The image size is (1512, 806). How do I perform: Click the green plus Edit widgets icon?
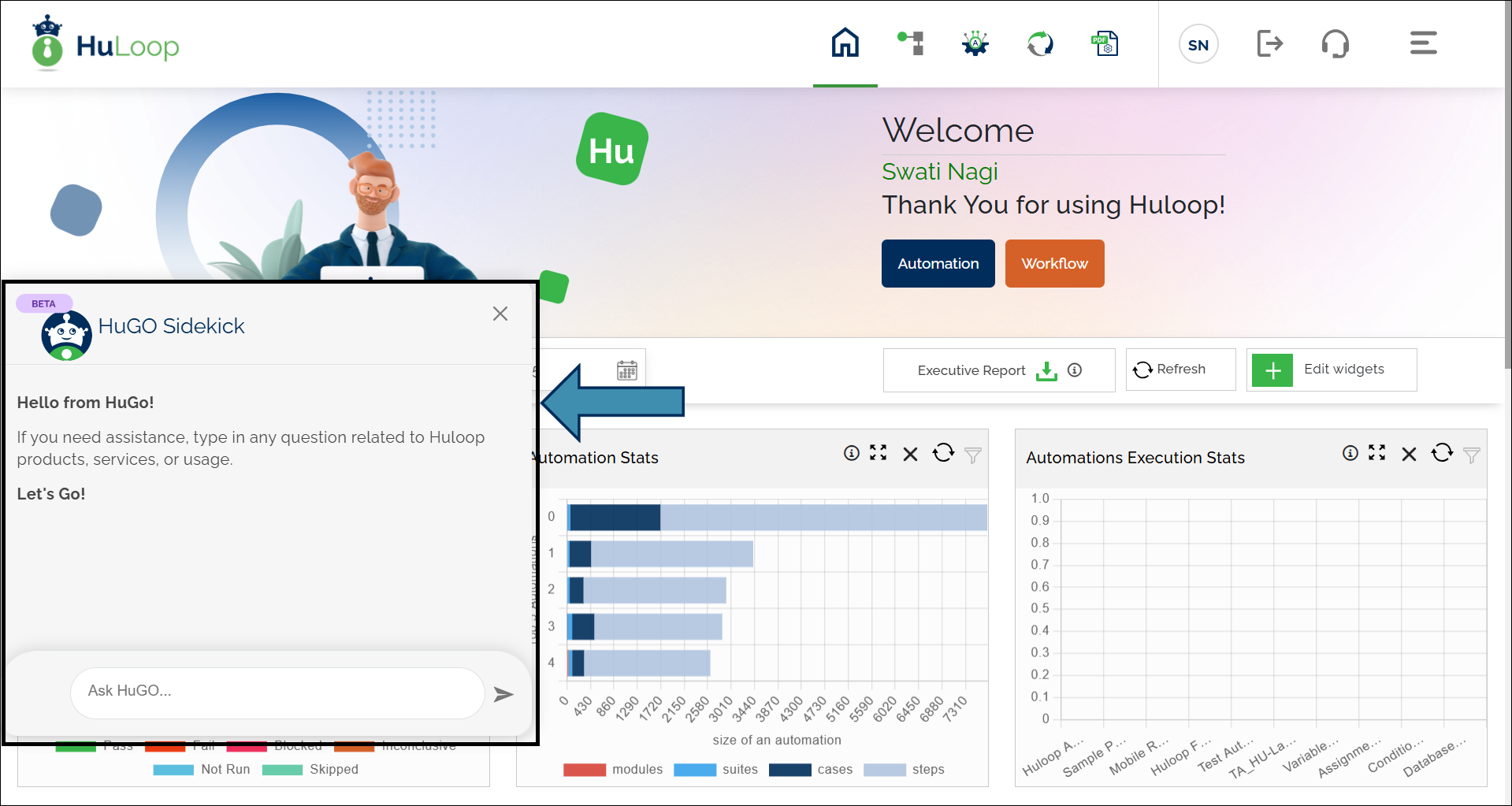click(1273, 370)
